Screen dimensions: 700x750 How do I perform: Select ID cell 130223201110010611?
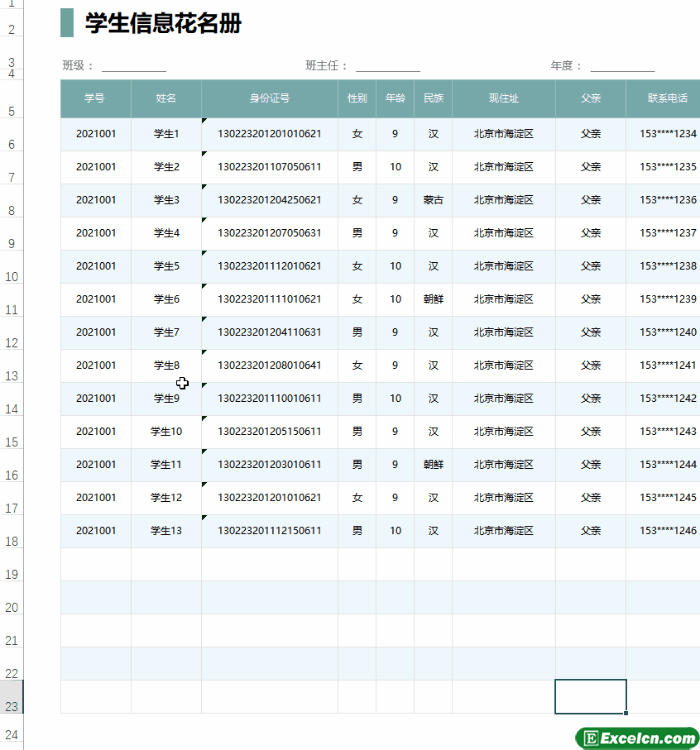269,398
